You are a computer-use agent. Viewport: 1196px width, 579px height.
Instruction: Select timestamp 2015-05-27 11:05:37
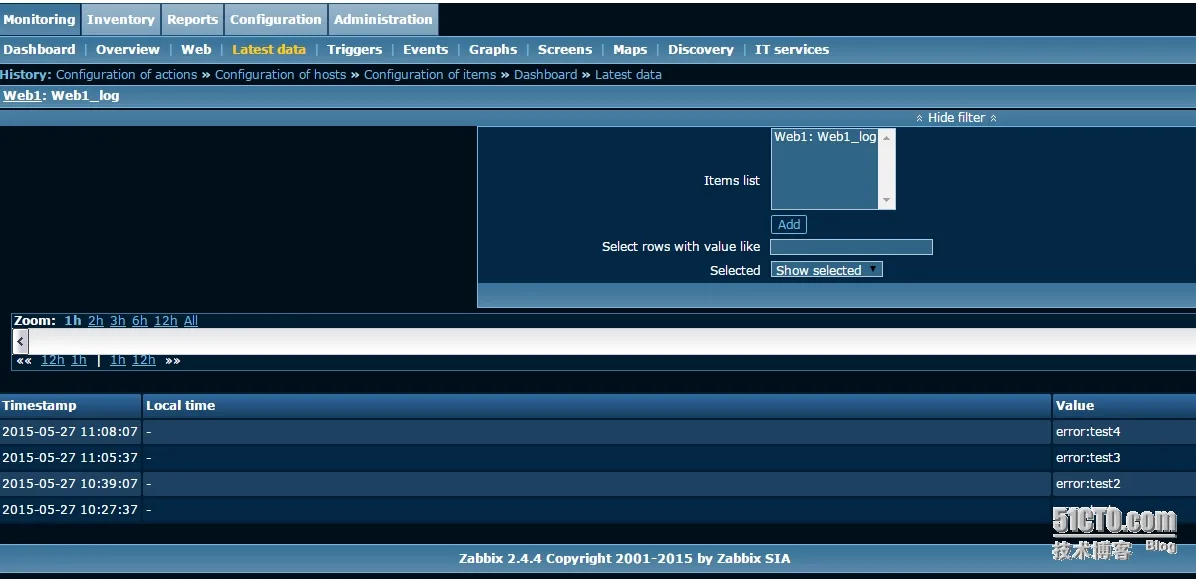[70, 458]
